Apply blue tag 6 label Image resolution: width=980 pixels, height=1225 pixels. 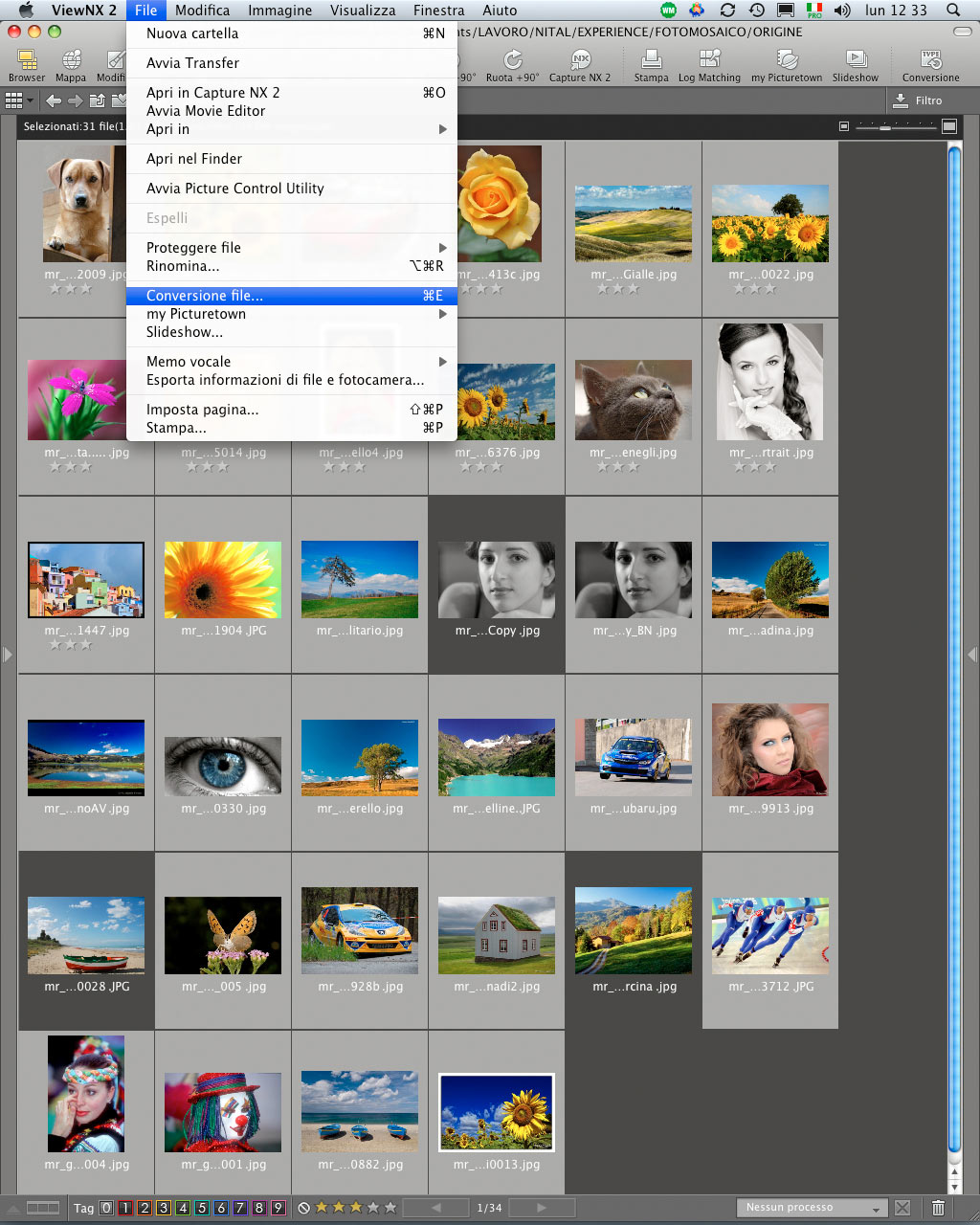point(221,1208)
